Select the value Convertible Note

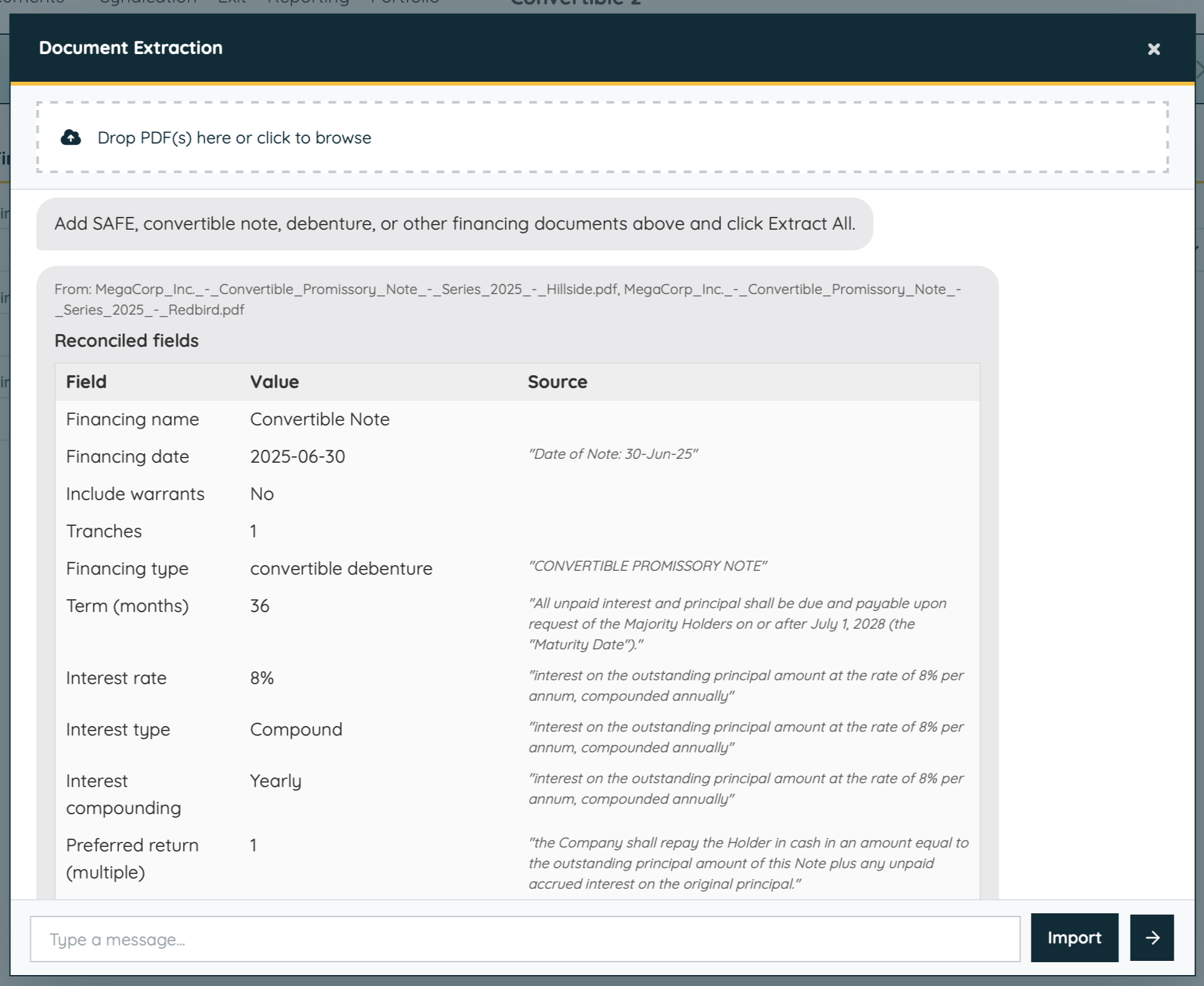tap(320, 419)
